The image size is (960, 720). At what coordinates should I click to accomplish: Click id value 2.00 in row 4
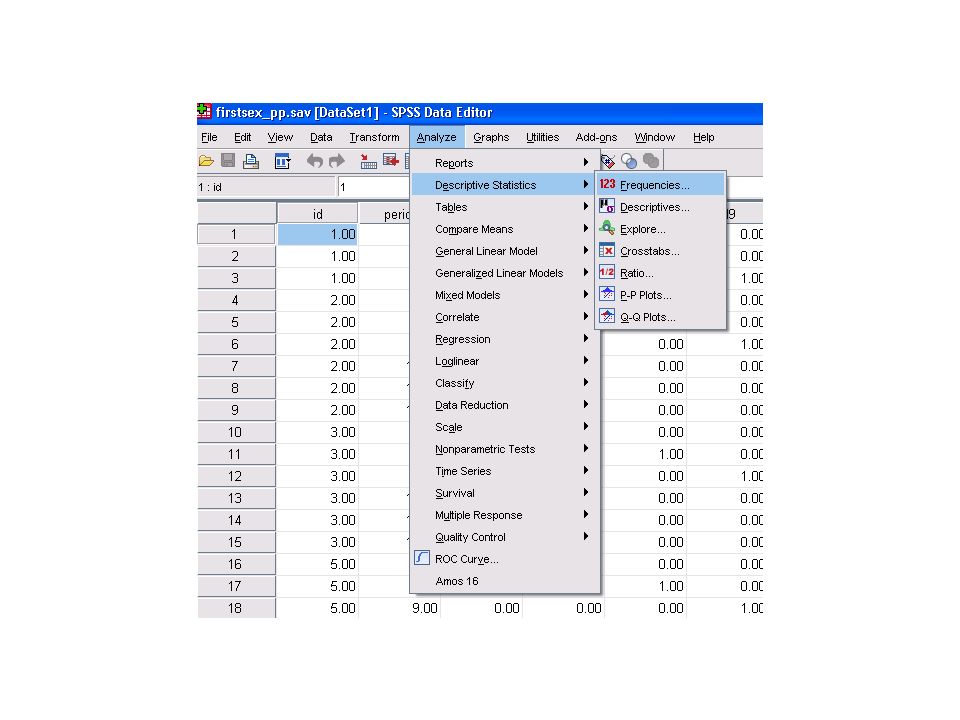[317, 300]
